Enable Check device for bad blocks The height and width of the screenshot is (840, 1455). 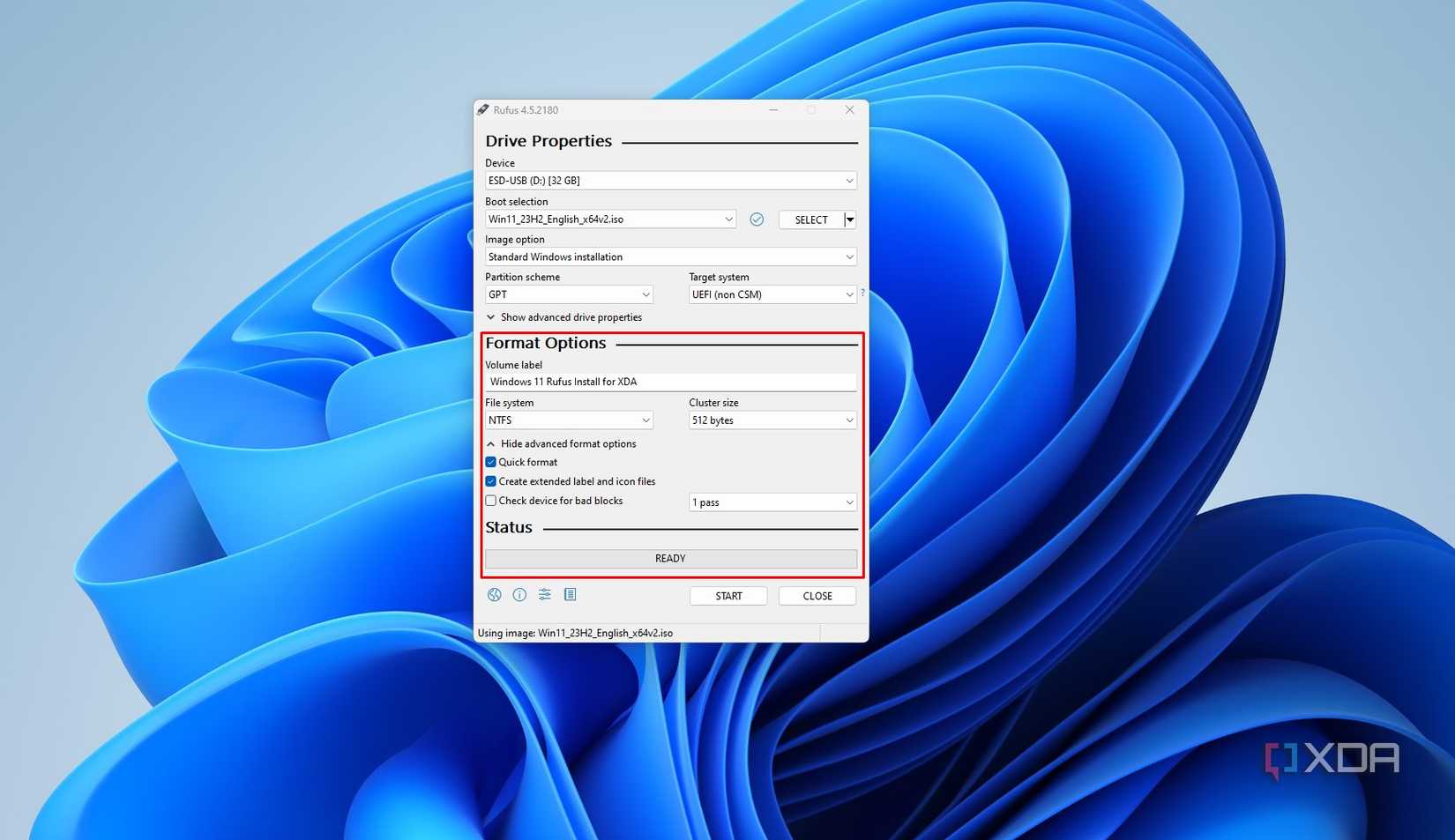point(490,500)
